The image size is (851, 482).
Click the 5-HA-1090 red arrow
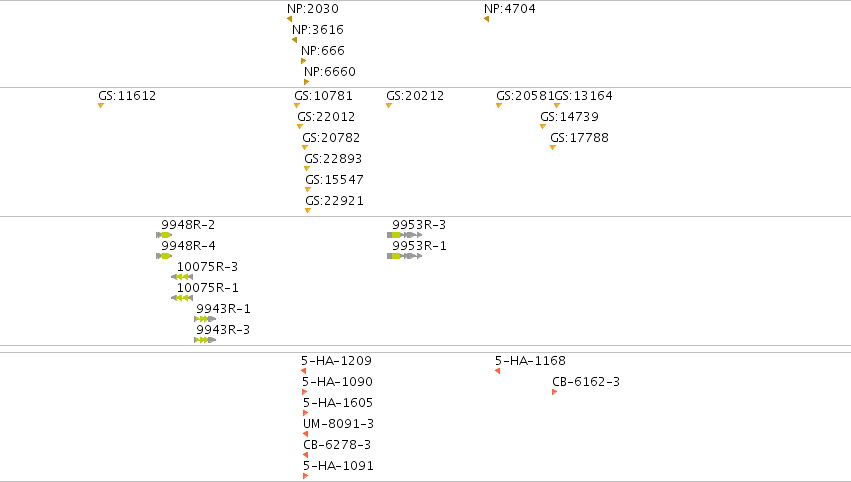[x=304, y=392]
